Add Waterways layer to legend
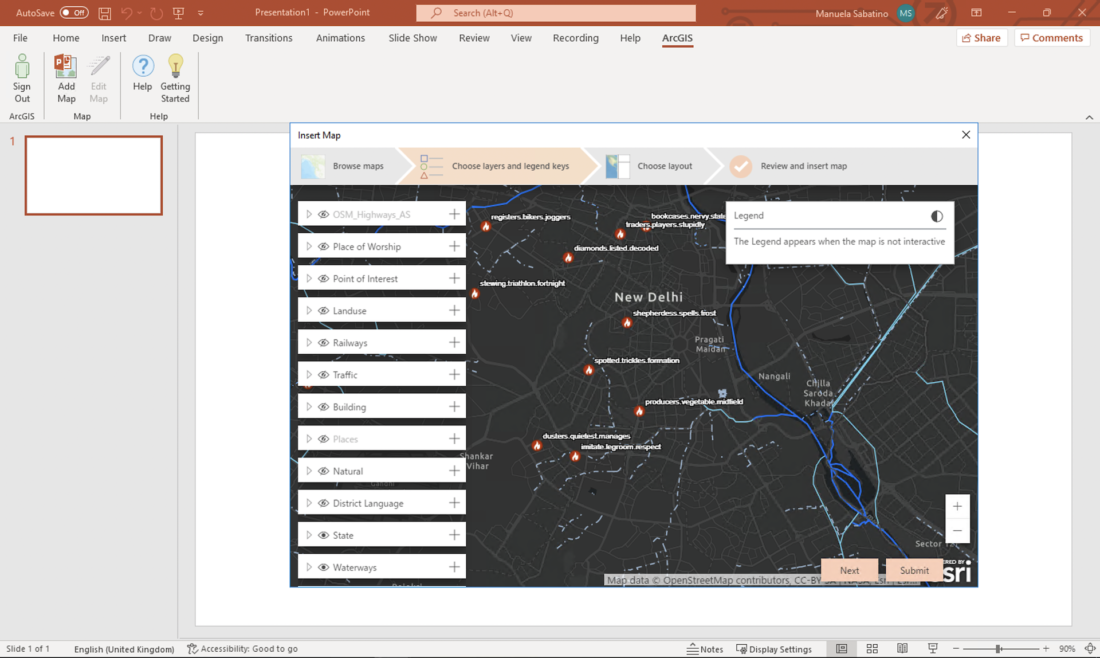Image resolution: width=1100 pixels, height=658 pixels. [455, 567]
